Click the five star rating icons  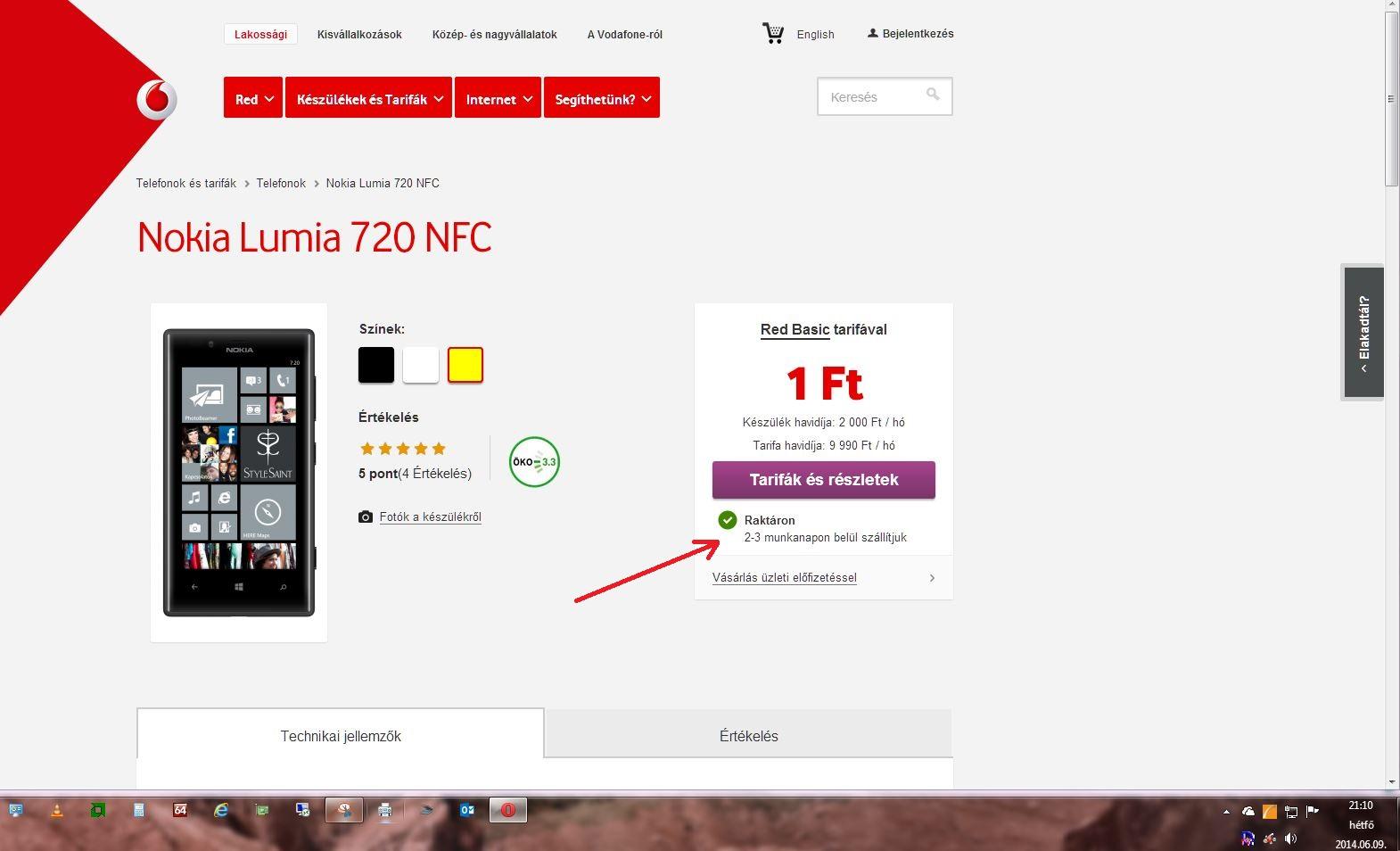tap(402, 449)
